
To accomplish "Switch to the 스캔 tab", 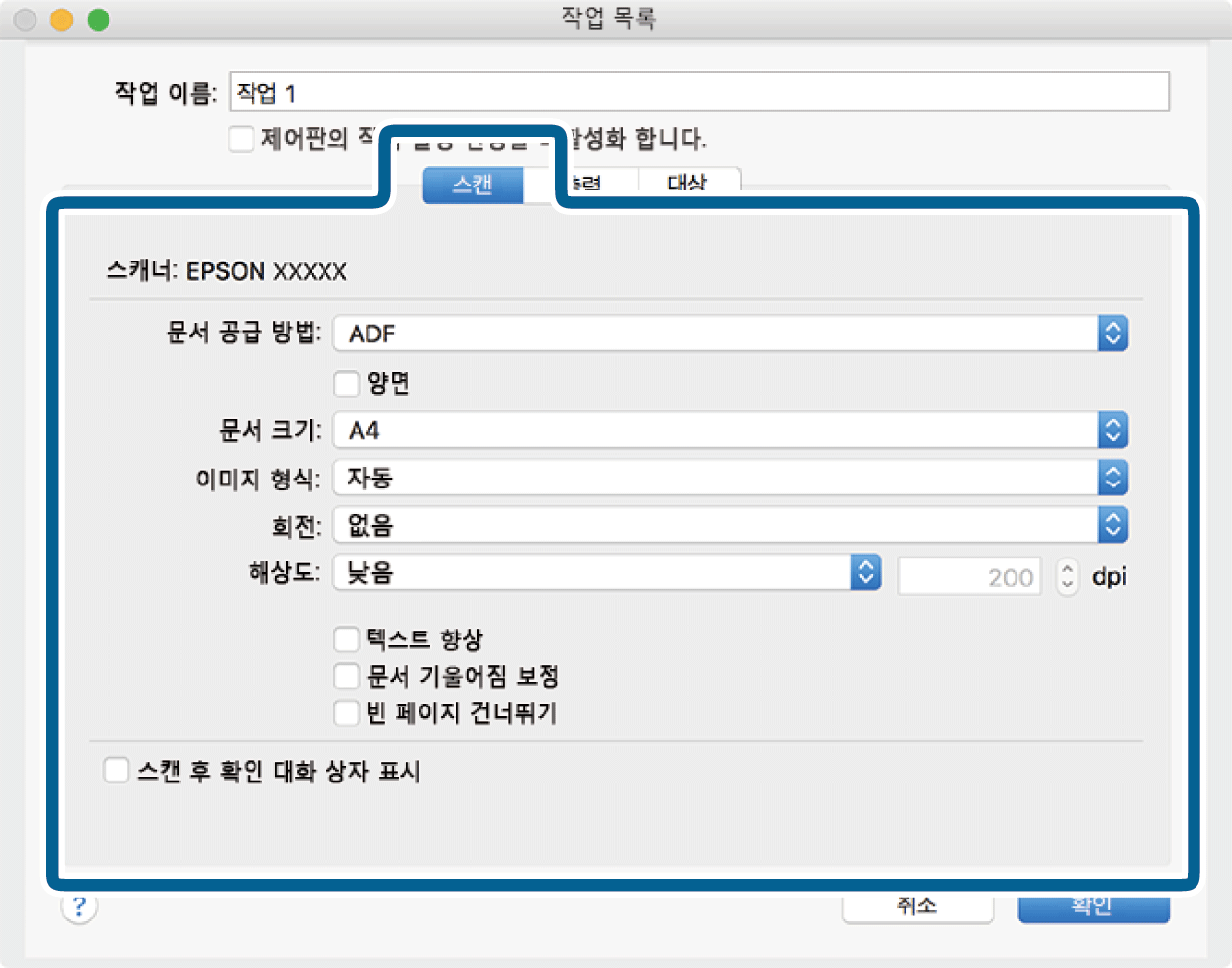I will tap(472, 185).
